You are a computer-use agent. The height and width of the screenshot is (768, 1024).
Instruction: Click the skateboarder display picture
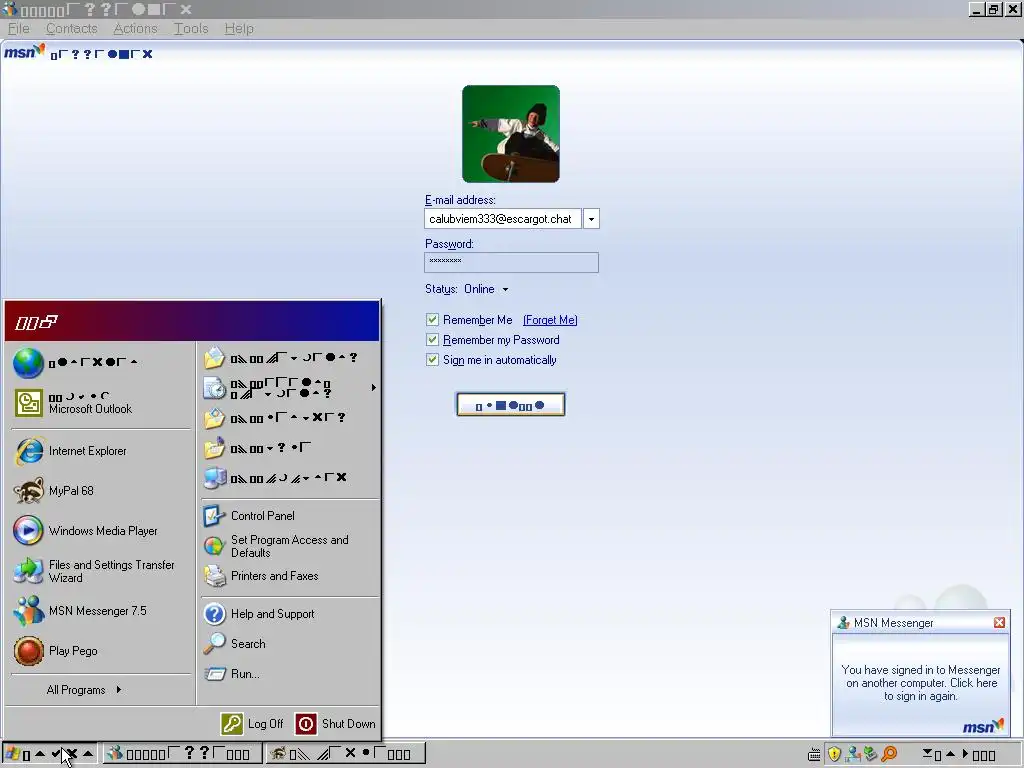pyautogui.click(x=511, y=134)
